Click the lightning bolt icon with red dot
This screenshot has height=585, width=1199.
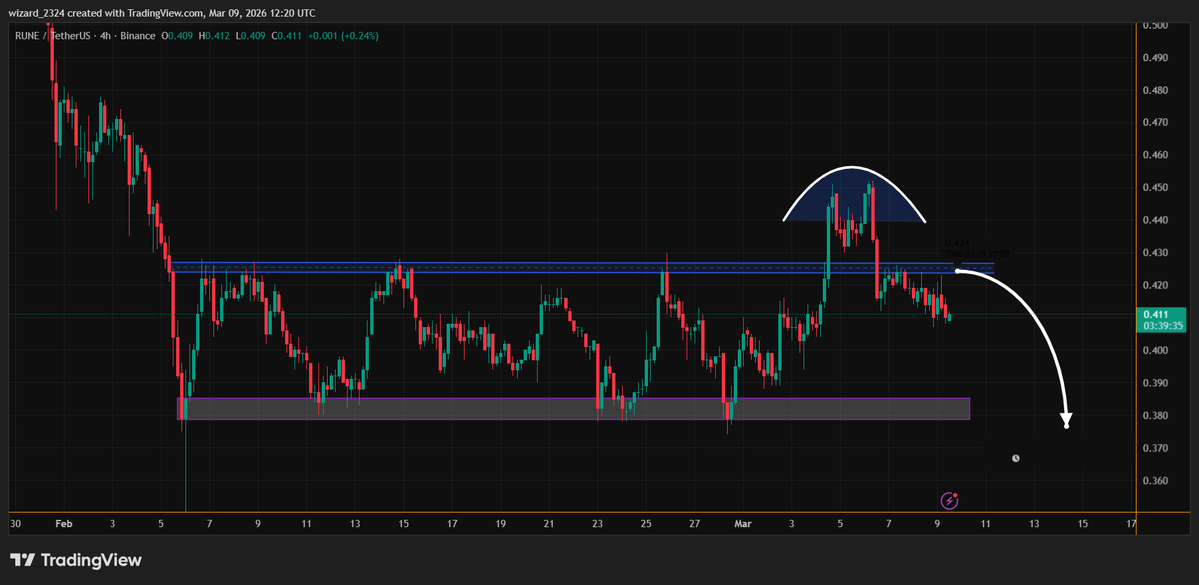[x=950, y=499]
